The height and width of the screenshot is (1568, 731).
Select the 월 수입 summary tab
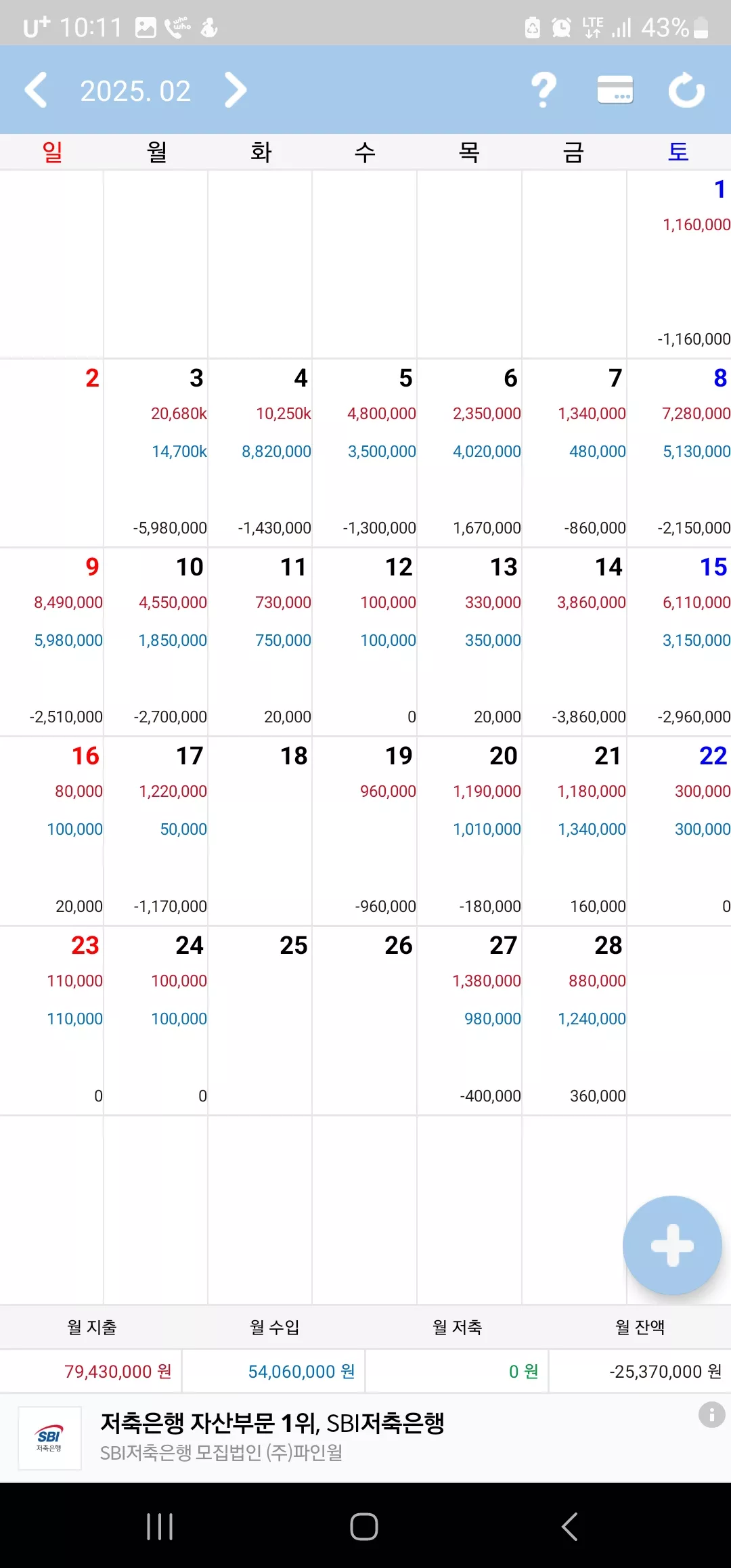pos(275,1327)
